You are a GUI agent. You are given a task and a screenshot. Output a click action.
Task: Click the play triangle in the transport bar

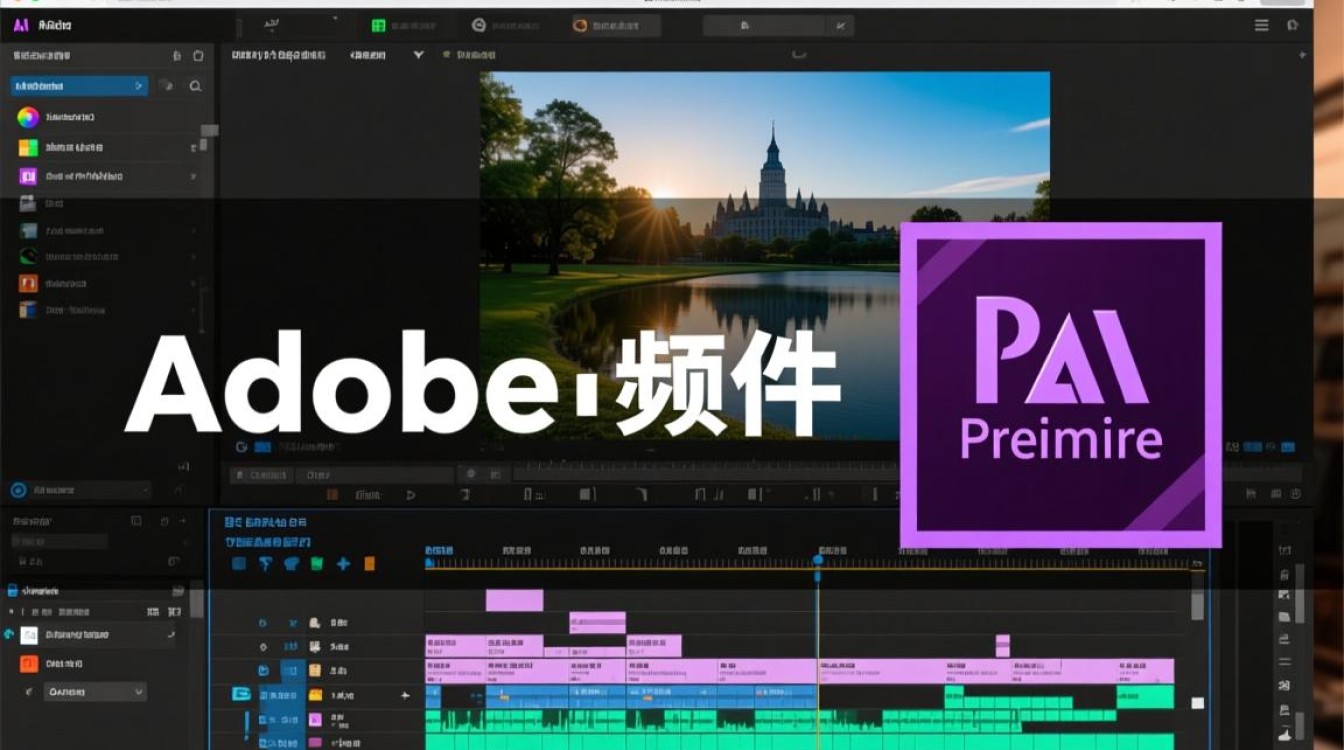coord(410,494)
